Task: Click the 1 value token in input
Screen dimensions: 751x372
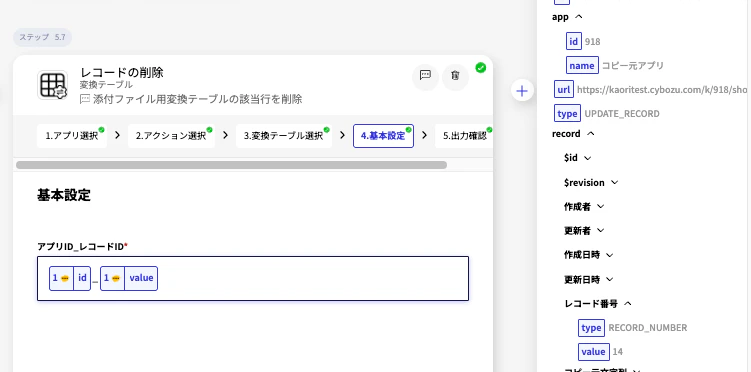Action: tap(129, 278)
